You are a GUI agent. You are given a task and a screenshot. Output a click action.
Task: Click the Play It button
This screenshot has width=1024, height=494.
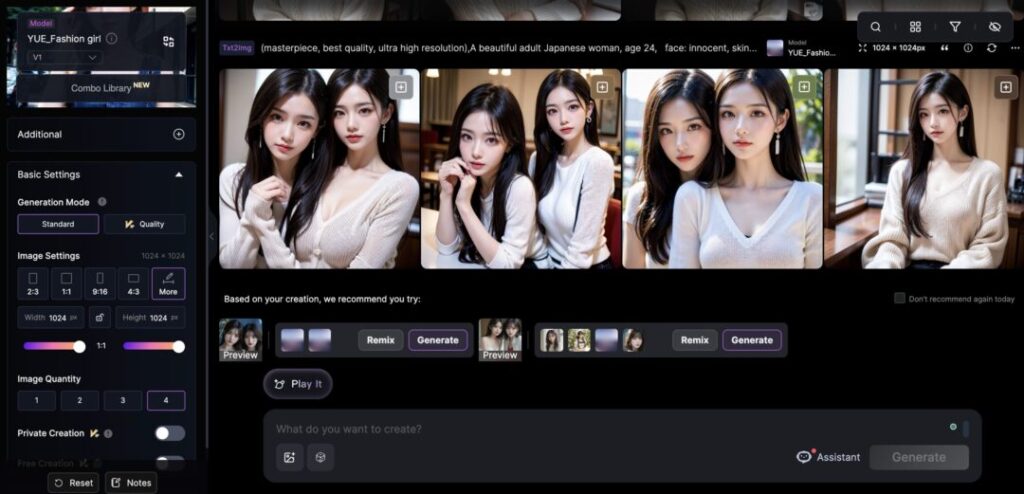point(298,384)
